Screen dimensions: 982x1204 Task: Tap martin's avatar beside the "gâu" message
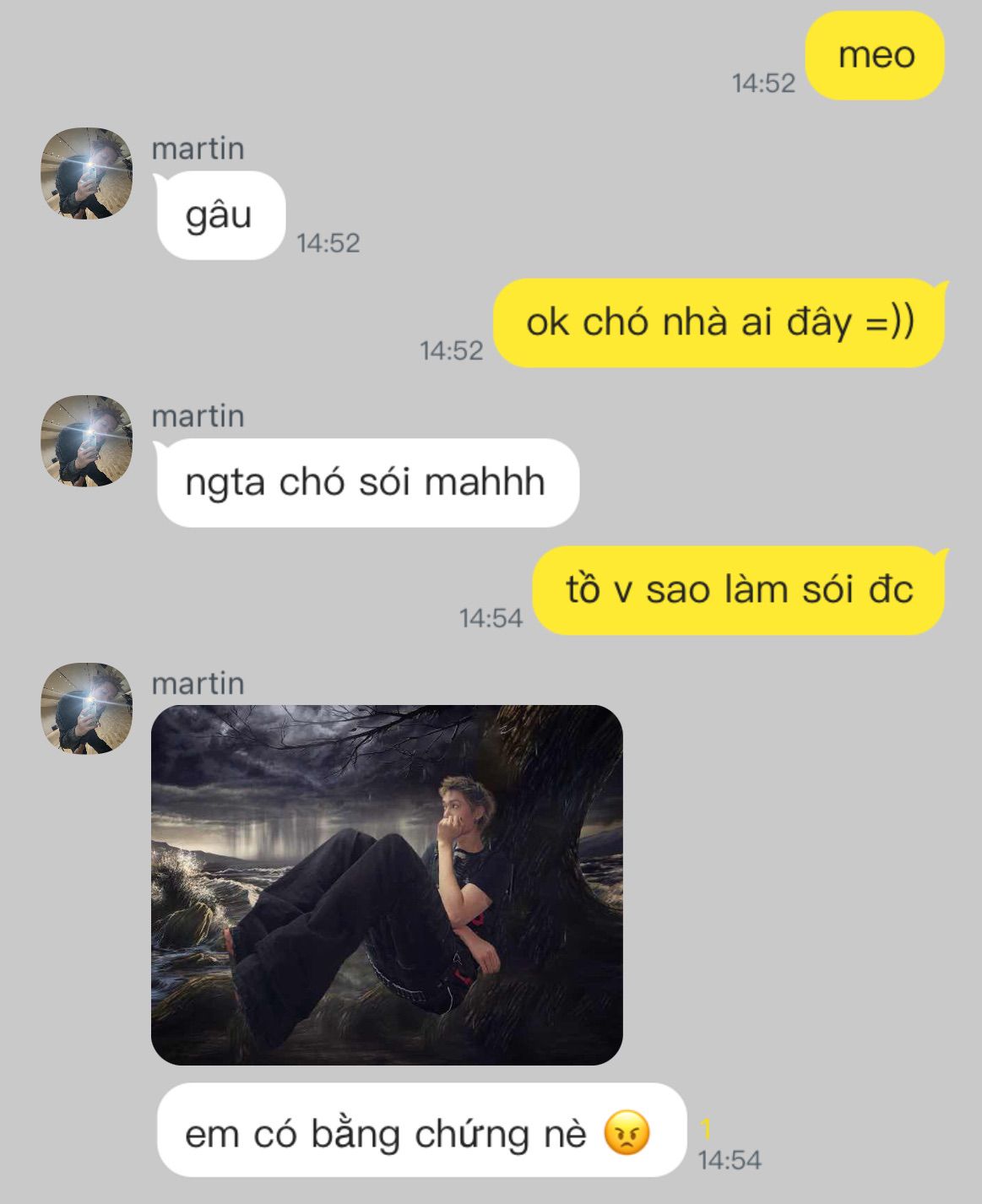coord(87,174)
